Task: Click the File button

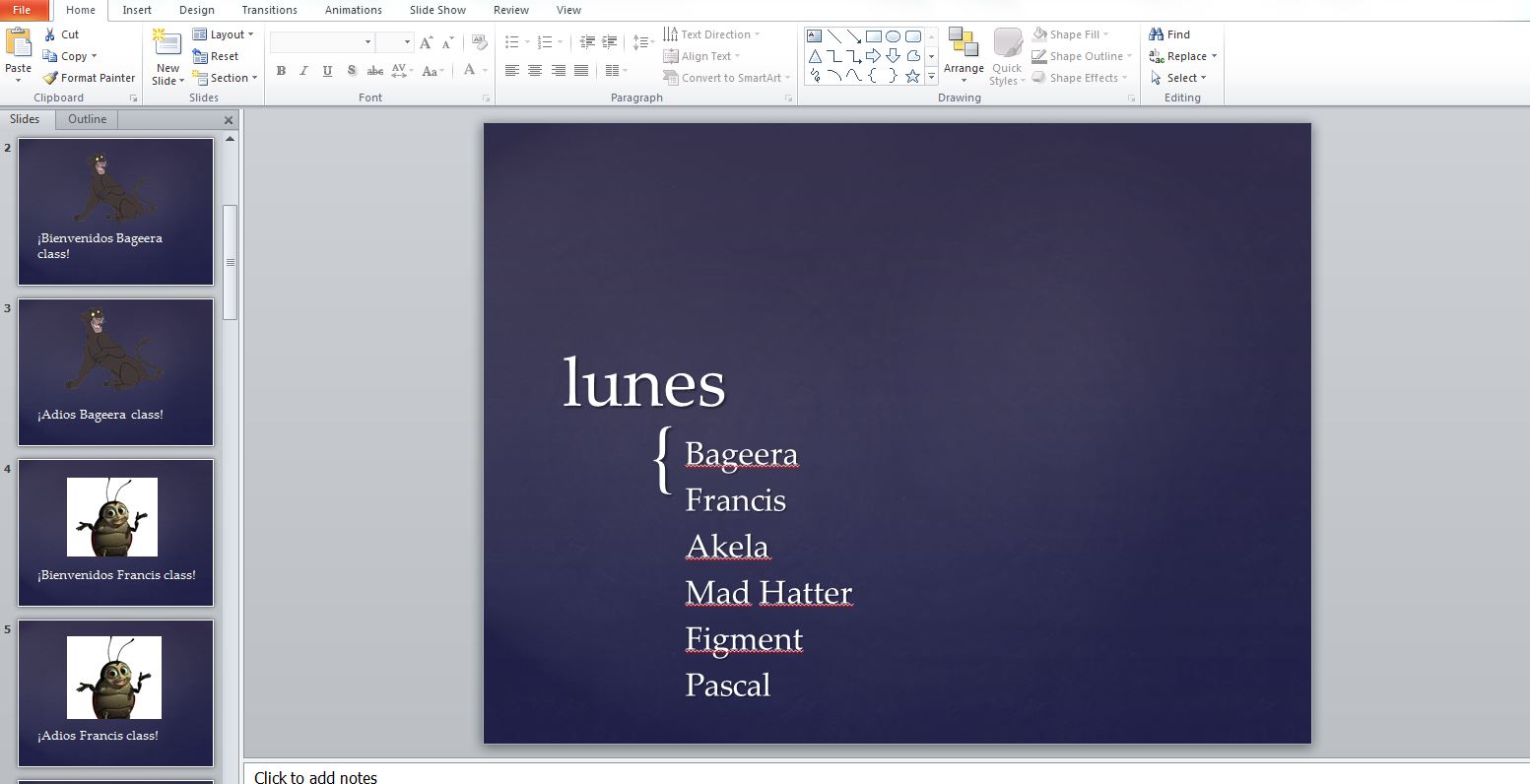Action: (x=22, y=10)
